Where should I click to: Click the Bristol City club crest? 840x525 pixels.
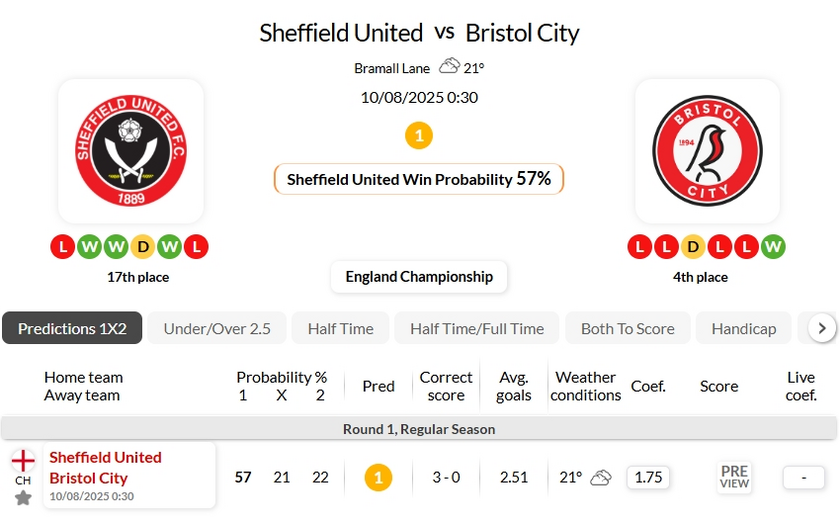[707, 150]
